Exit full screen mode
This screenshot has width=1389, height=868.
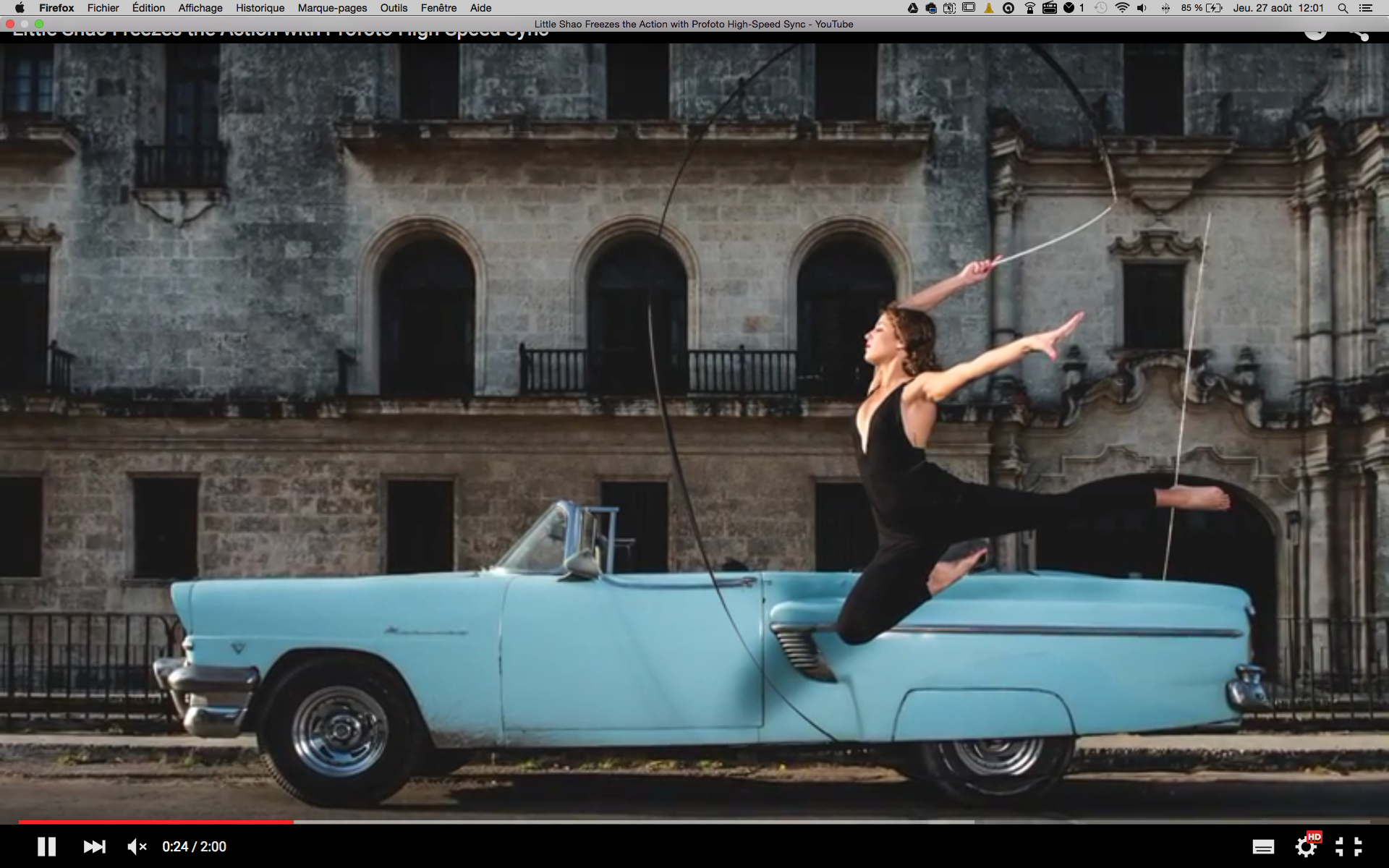pos(1348,846)
